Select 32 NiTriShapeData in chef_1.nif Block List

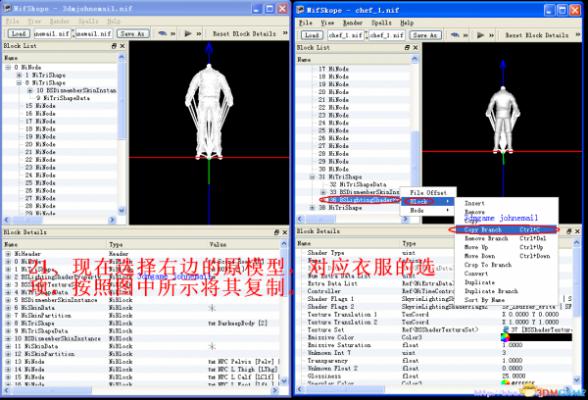(x=358, y=184)
